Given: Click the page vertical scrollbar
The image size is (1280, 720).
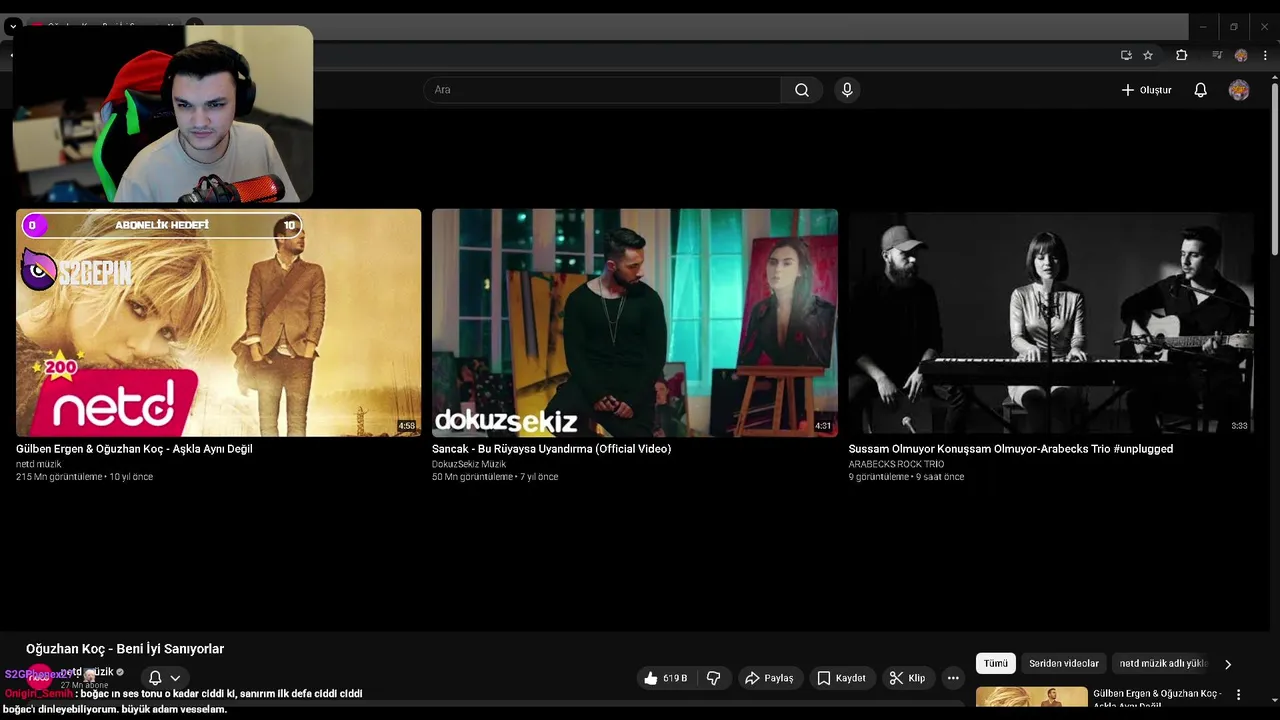Looking at the screenshot, I should 1274,168.
